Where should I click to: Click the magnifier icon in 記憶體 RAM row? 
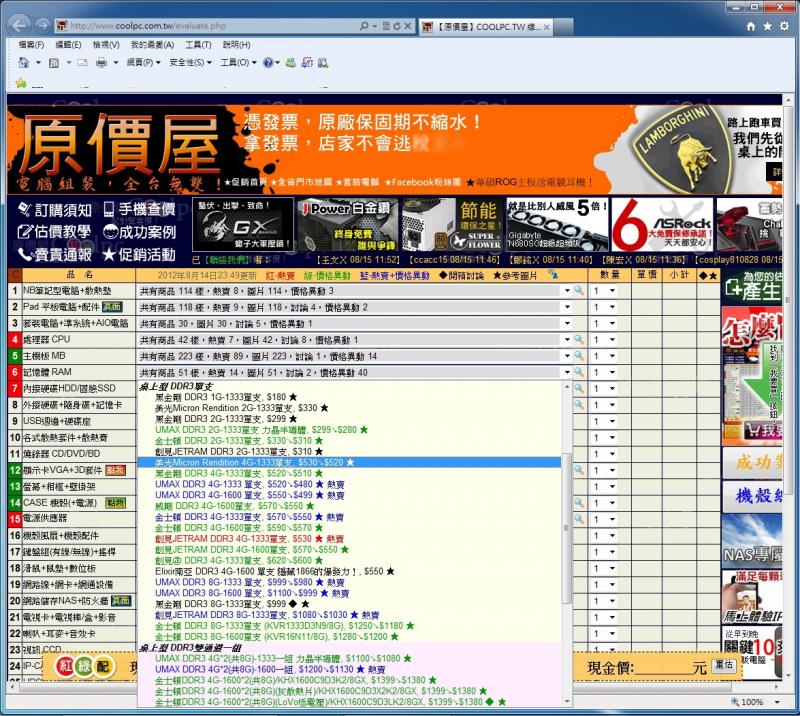tap(579, 372)
